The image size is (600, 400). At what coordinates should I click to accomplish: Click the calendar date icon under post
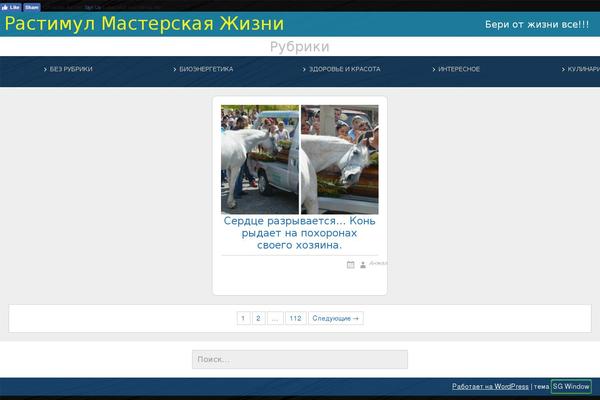[351, 264]
